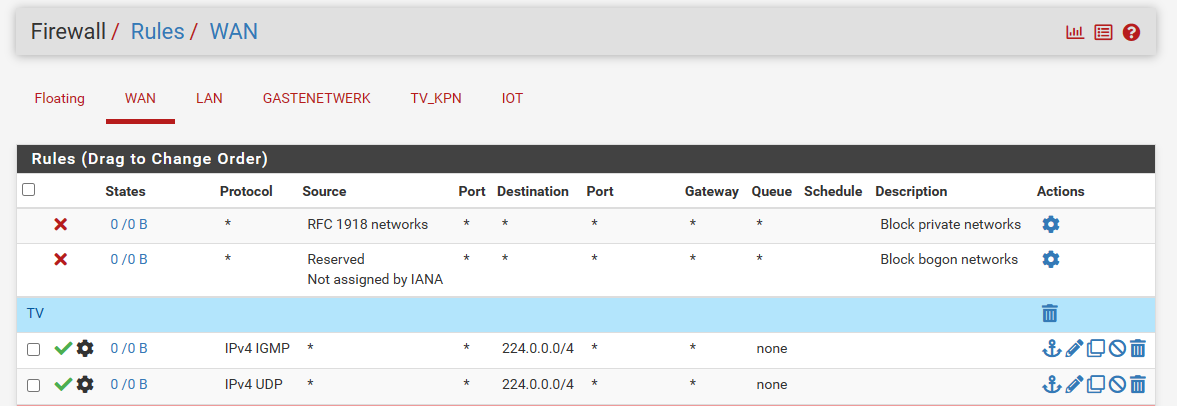Screen dimensions: 1177x406
Task: Switch to the LAN tab
Action: (x=209, y=98)
